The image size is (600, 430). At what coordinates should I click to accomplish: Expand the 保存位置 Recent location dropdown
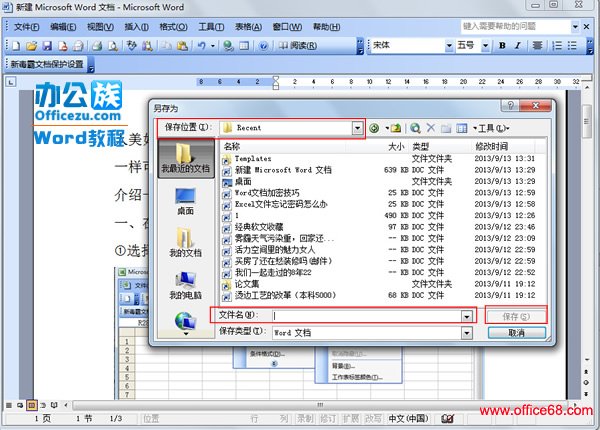coord(357,128)
